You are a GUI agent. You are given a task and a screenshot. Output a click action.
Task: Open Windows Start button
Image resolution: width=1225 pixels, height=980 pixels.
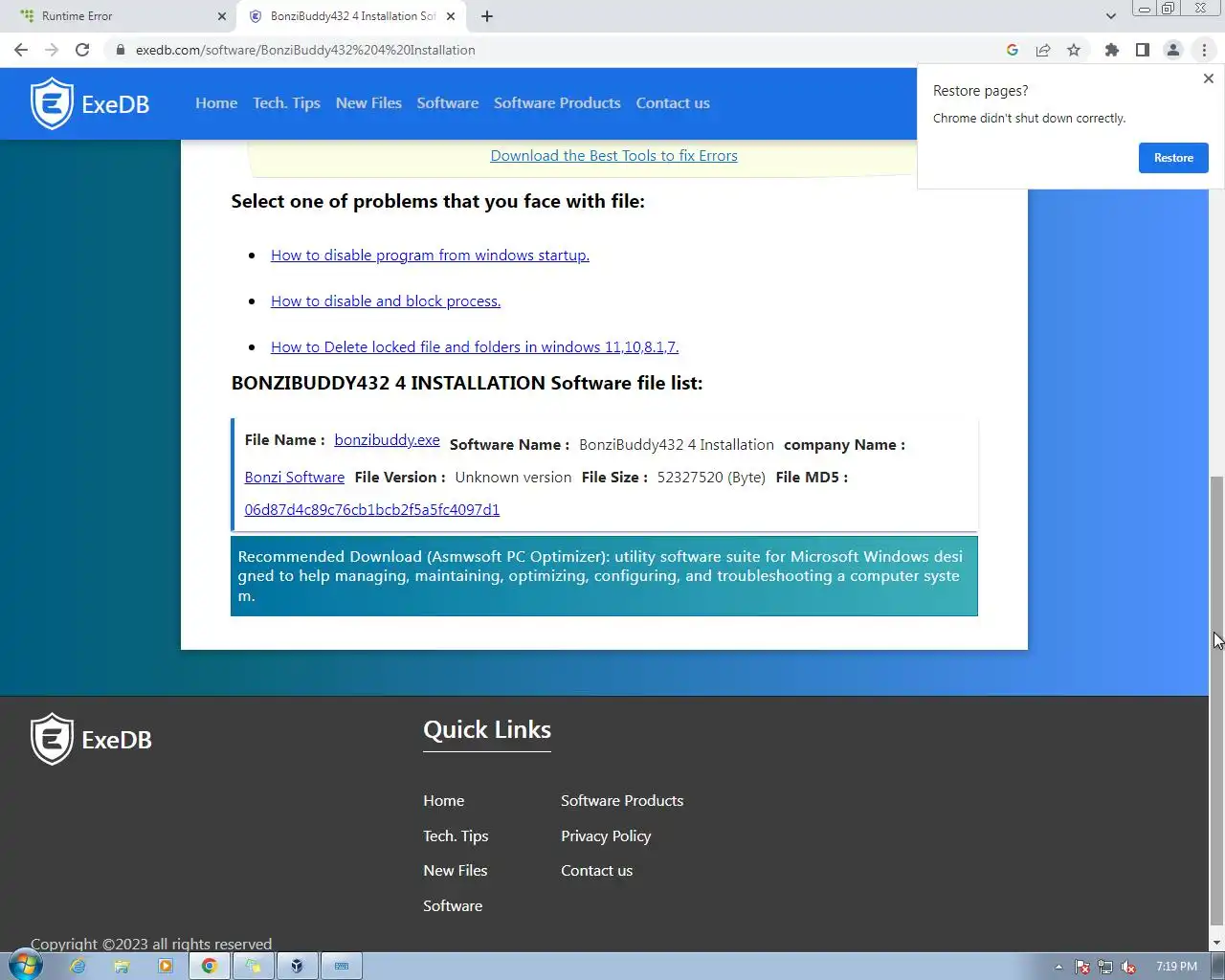[x=26, y=966]
